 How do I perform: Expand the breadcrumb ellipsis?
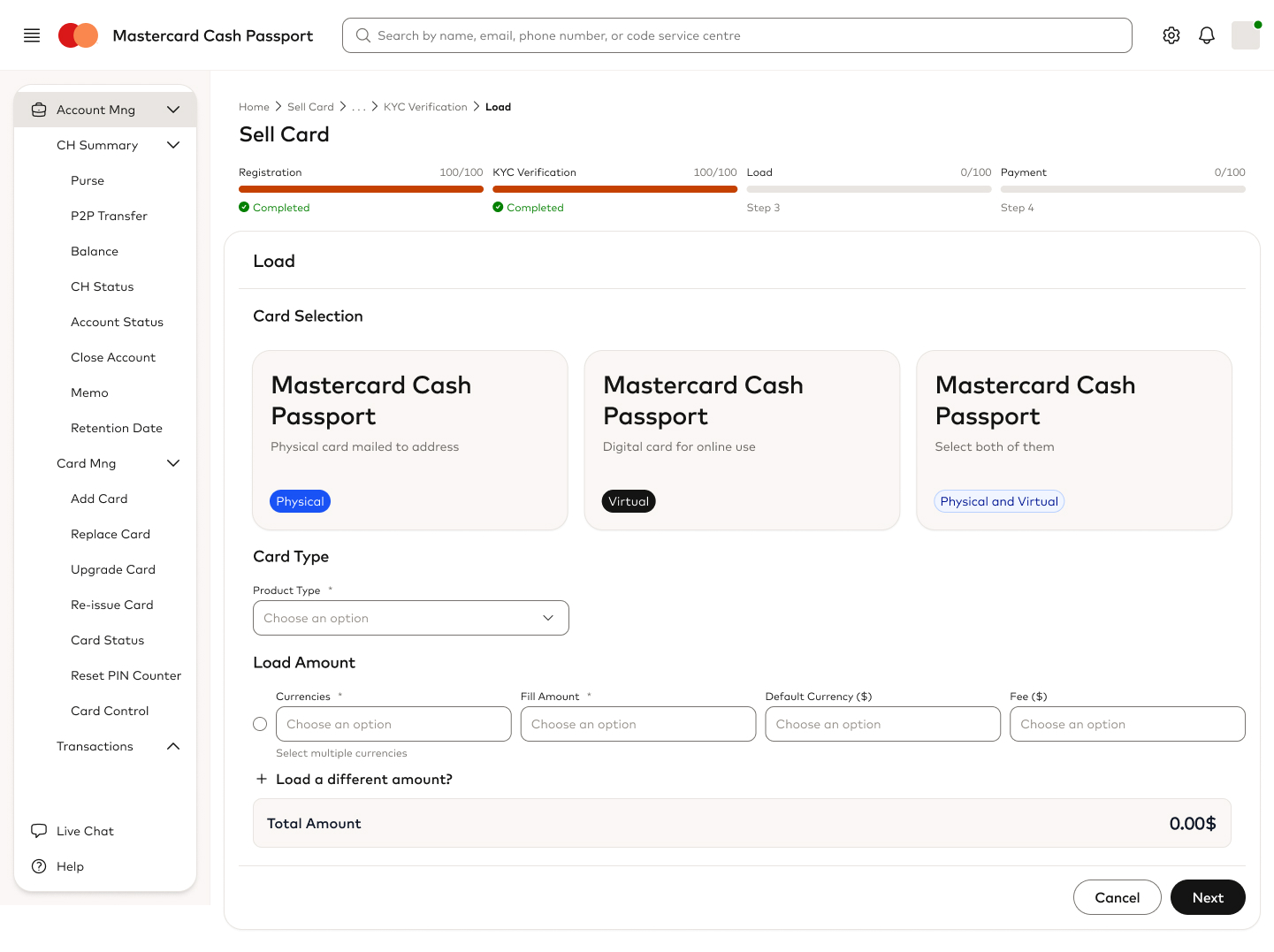358,107
